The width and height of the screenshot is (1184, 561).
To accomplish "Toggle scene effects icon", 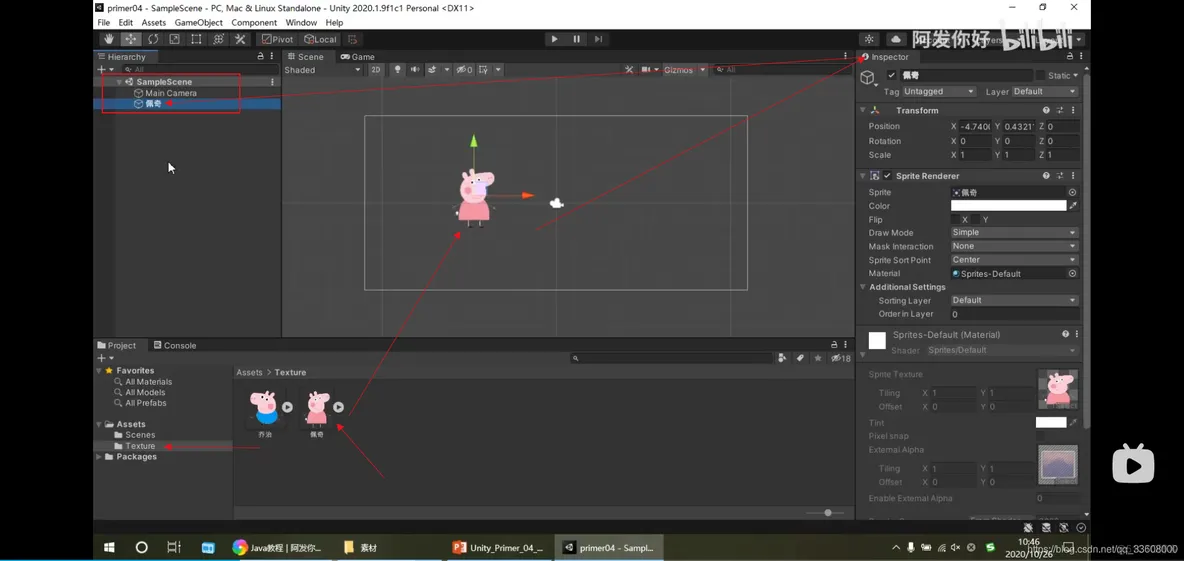I will pos(433,69).
